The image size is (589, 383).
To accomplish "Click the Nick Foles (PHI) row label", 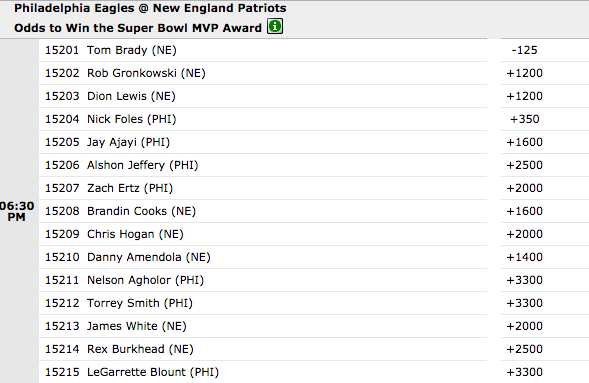I will pyautogui.click(x=131, y=119).
